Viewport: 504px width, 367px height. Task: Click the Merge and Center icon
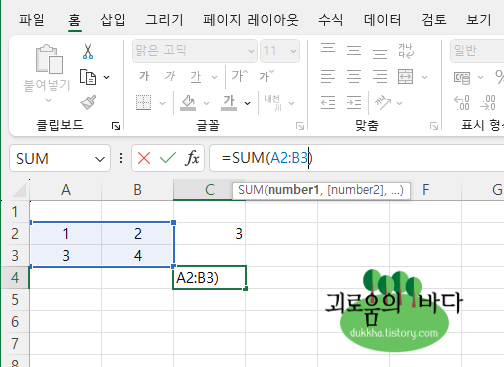tap(406, 77)
